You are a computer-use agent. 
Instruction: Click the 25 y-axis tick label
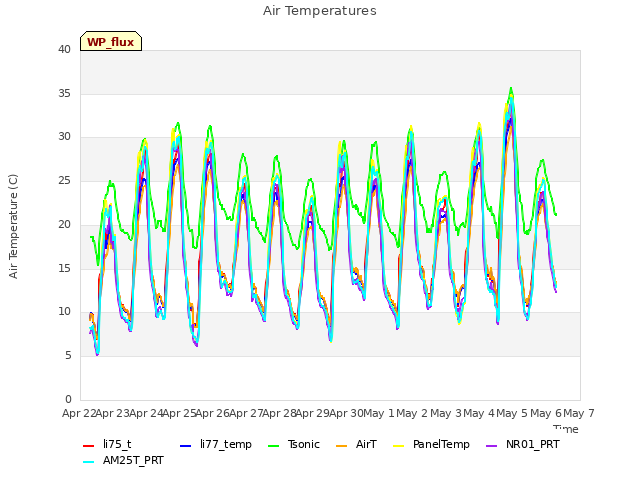(64, 180)
